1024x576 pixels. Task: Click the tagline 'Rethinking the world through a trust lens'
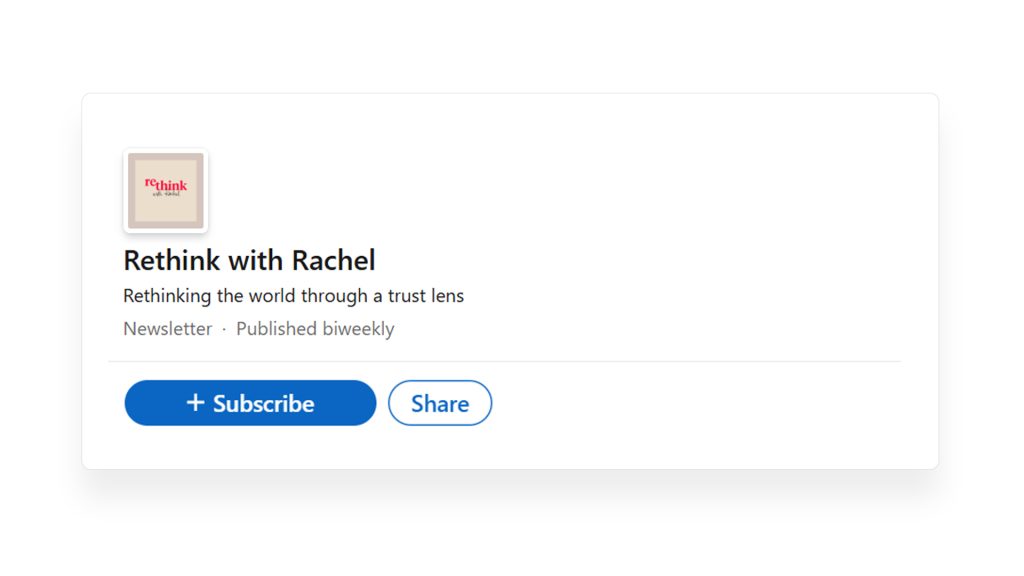click(x=293, y=296)
